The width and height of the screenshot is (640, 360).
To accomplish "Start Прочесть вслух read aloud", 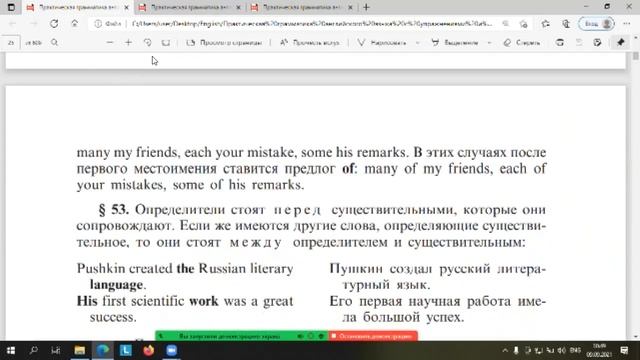I will (310, 42).
